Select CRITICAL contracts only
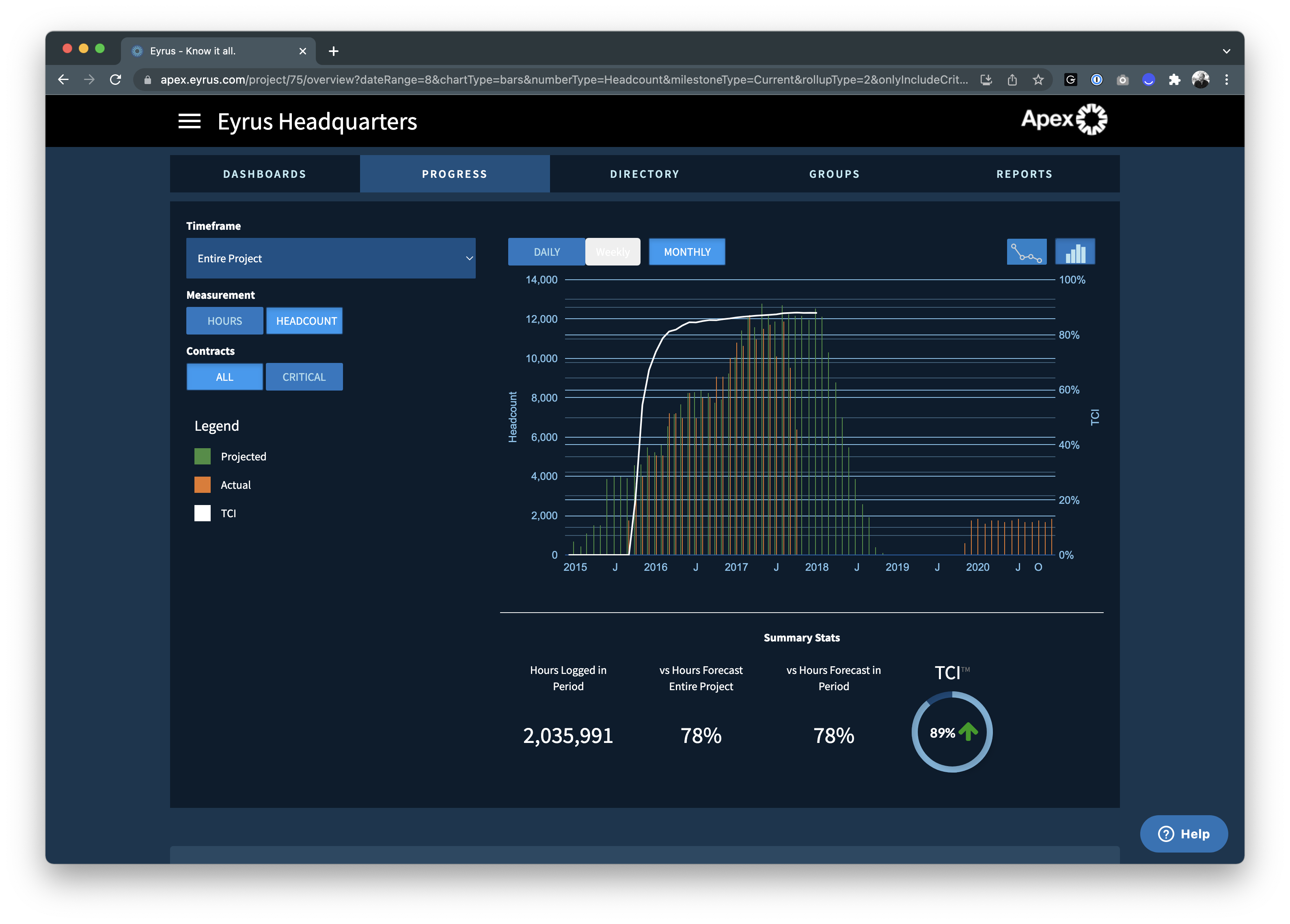 pos(304,377)
